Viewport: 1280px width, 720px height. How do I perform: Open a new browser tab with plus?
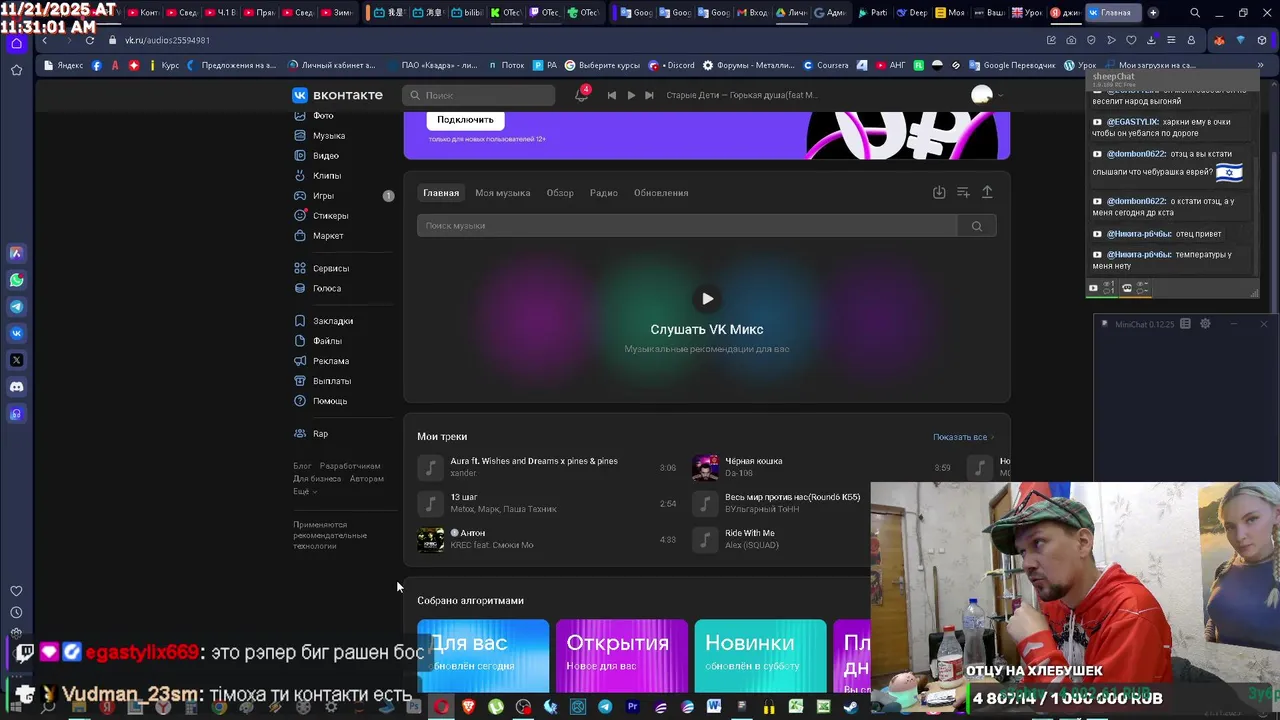tap(1153, 13)
